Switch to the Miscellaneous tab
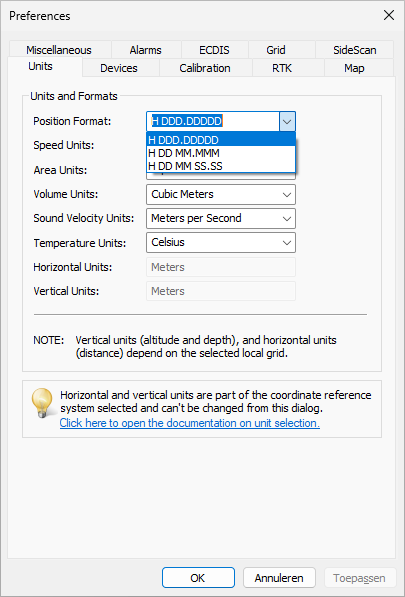The image size is (405, 597). [x=59, y=50]
